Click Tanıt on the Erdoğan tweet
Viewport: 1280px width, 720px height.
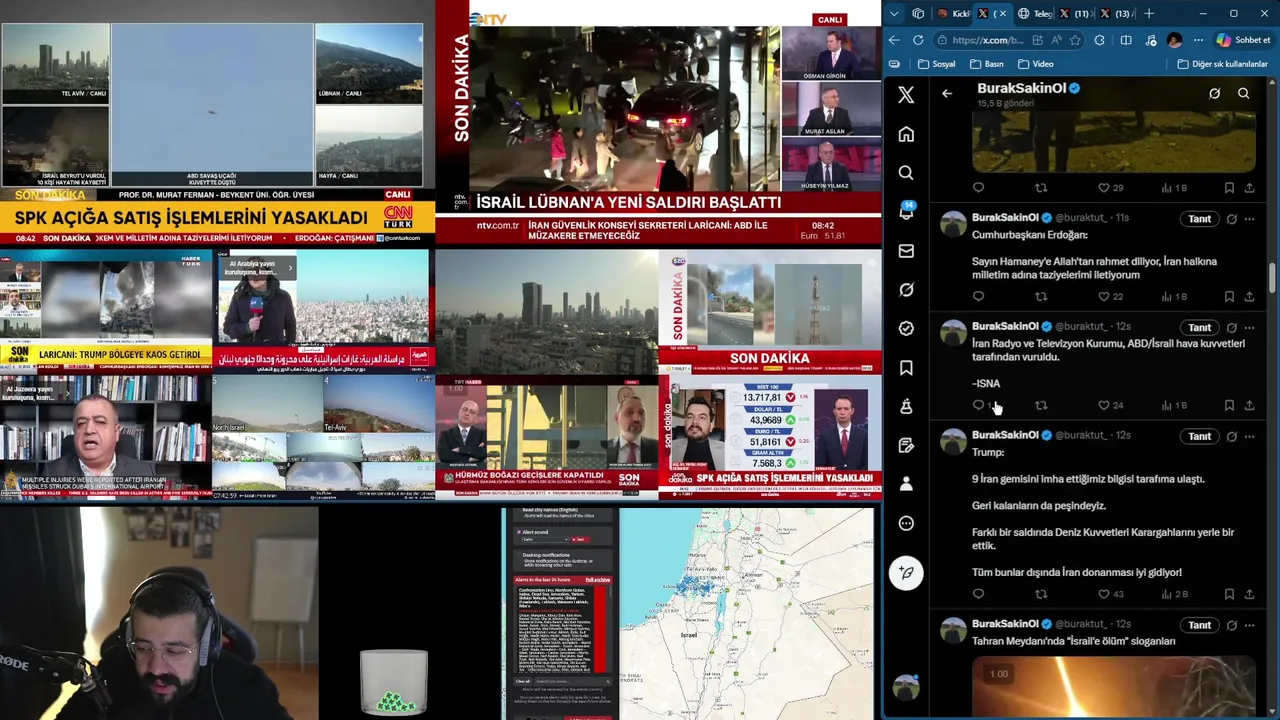(1199, 219)
